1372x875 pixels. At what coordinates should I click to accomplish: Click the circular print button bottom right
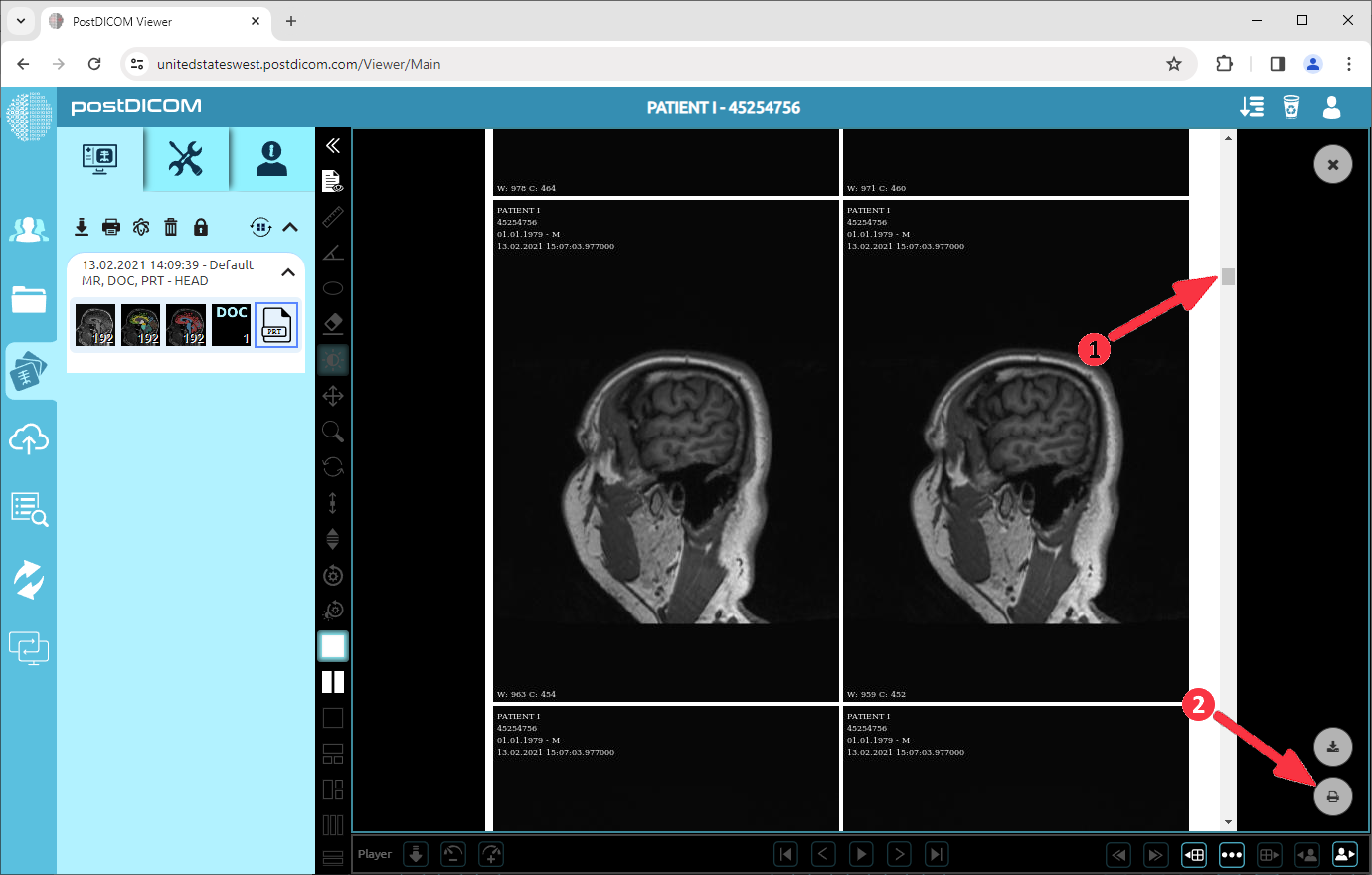pyautogui.click(x=1332, y=795)
